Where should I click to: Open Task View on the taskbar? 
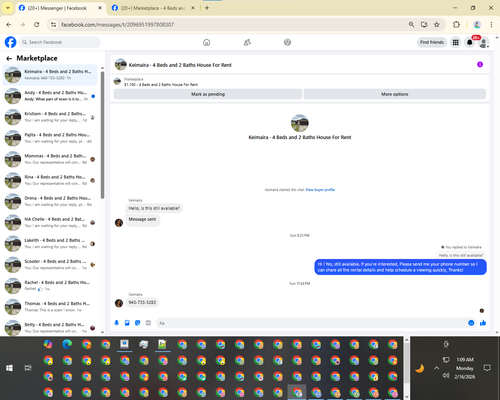(28, 368)
